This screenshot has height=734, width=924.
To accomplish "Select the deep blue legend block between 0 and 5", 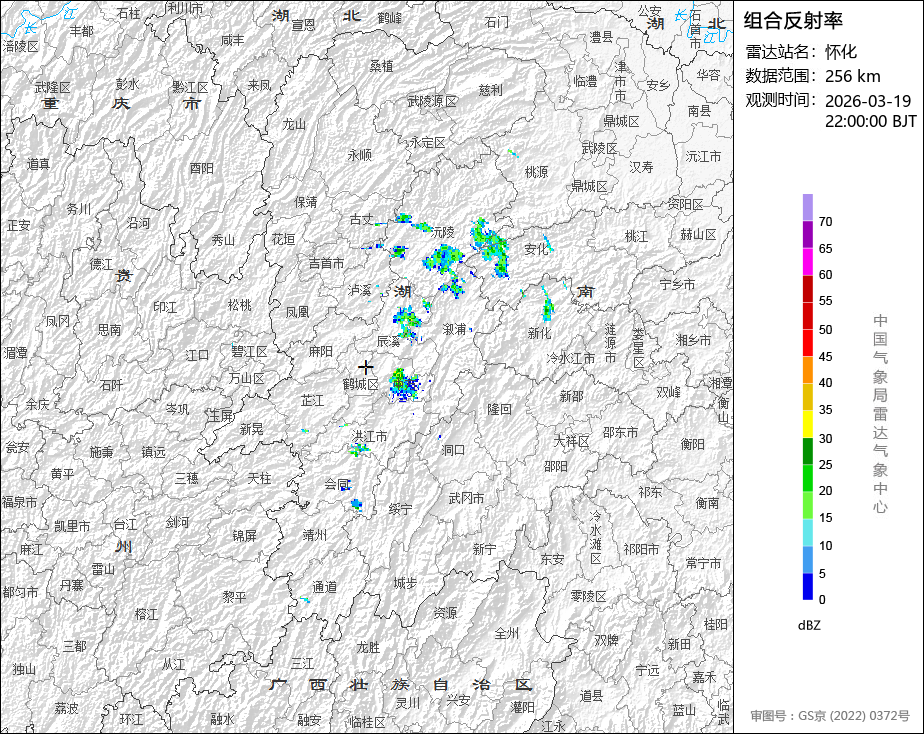I will [807, 587].
